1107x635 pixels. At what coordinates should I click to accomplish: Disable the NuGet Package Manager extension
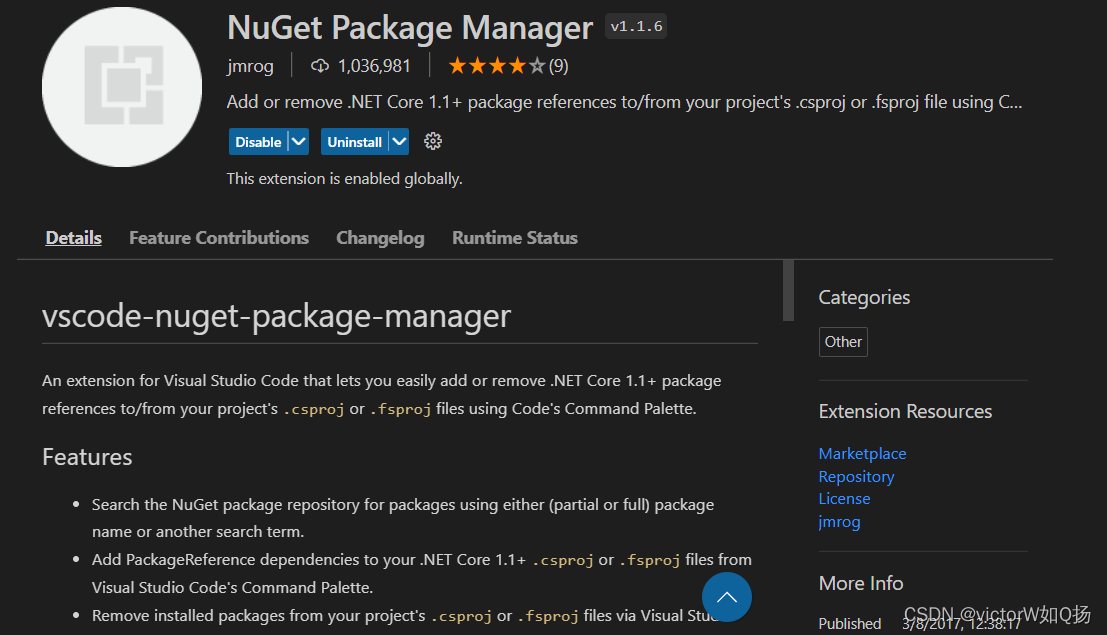point(258,142)
